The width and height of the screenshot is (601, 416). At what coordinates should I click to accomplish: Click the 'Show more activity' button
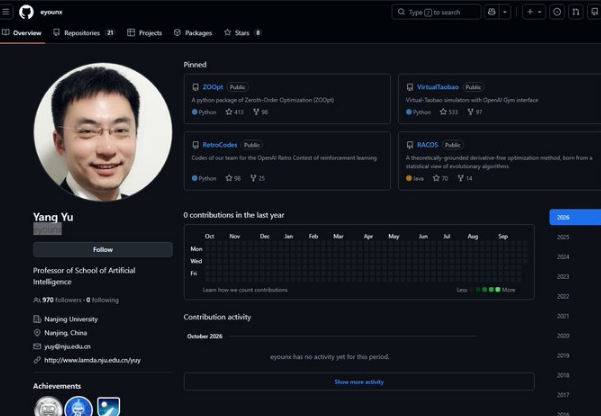point(359,382)
